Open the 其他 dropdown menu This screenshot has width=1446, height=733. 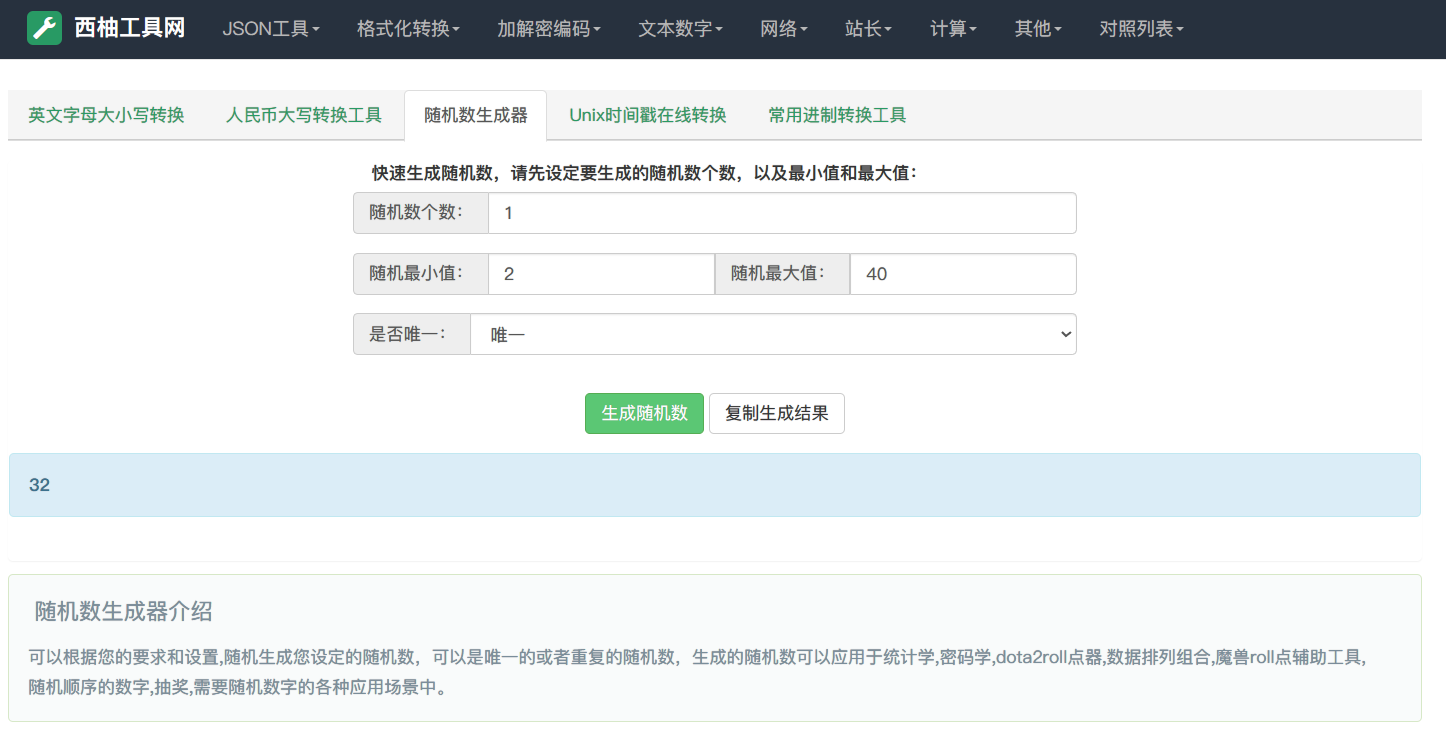pyautogui.click(x=1038, y=29)
